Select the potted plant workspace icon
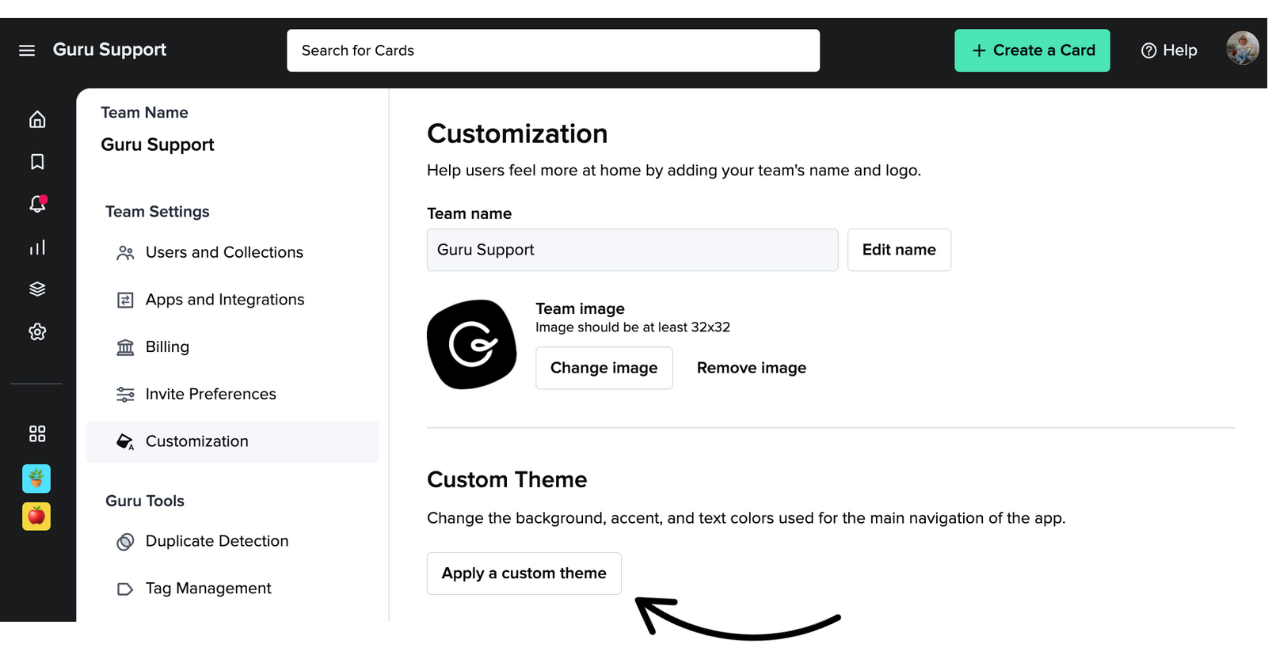The width and height of the screenshot is (1280, 650). (36, 478)
